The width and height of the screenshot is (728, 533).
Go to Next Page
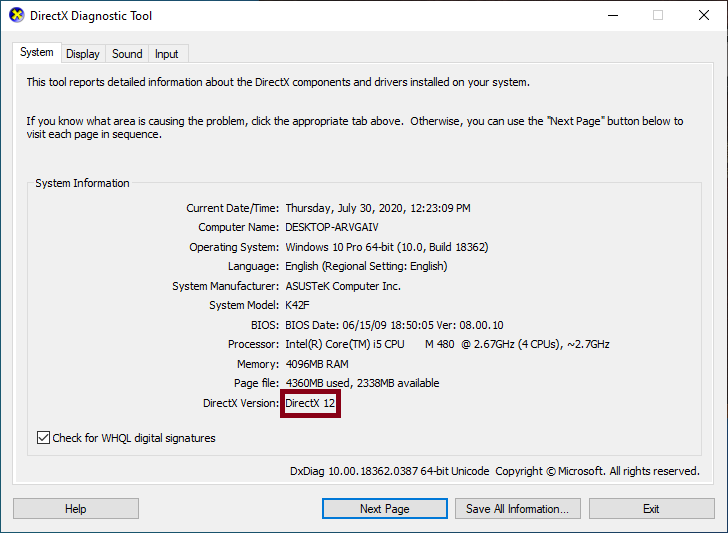point(385,509)
